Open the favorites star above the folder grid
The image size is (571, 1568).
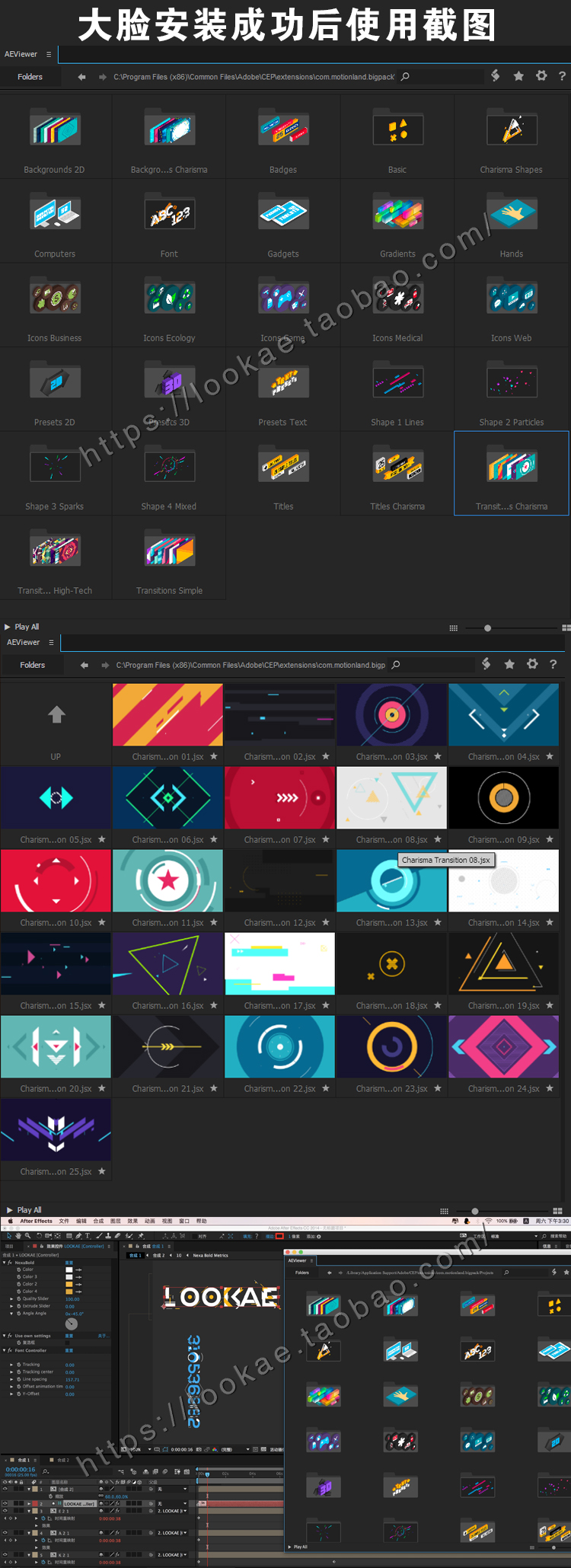click(x=518, y=76)
